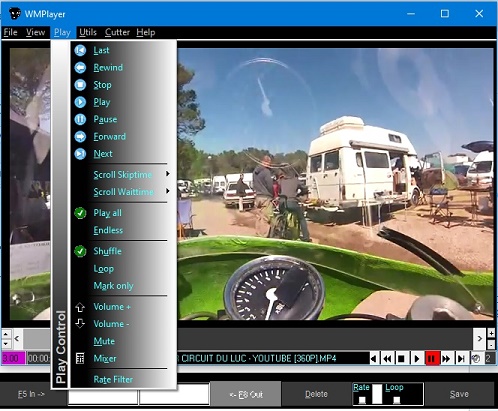Click the Volume + up-arrow icon
This screenshot has height=411, width=498.
[x=80, y=307]
